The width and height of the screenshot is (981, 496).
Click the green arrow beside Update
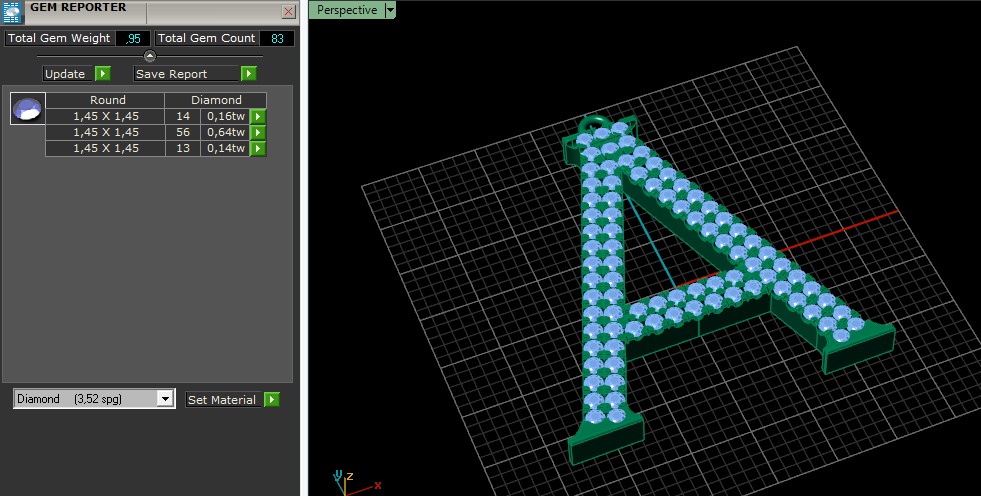[x=103, y=74]
